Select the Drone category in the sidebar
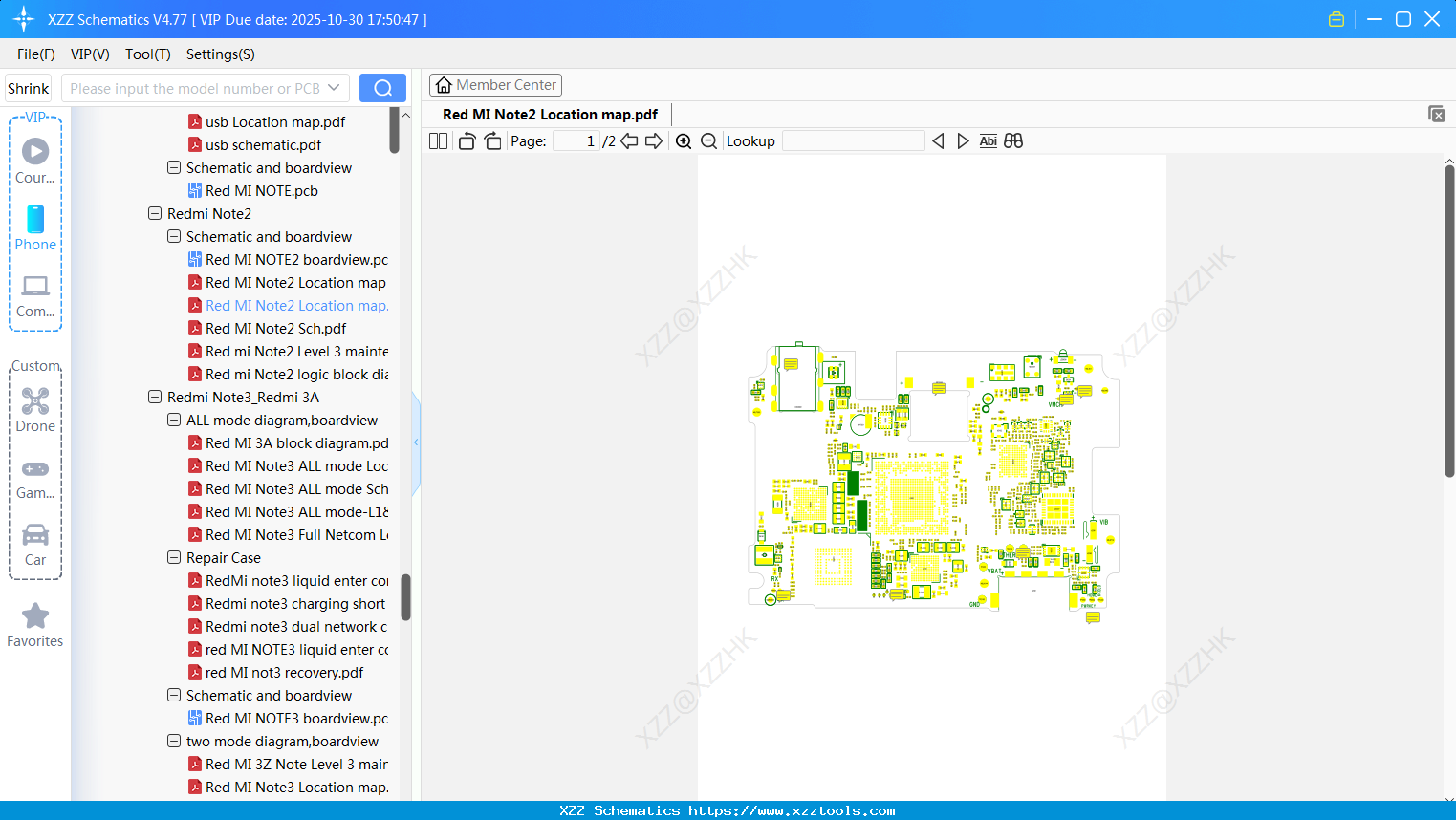Image resolution: width=1456 pixels, height=820 pixels. tap(35, 410)
